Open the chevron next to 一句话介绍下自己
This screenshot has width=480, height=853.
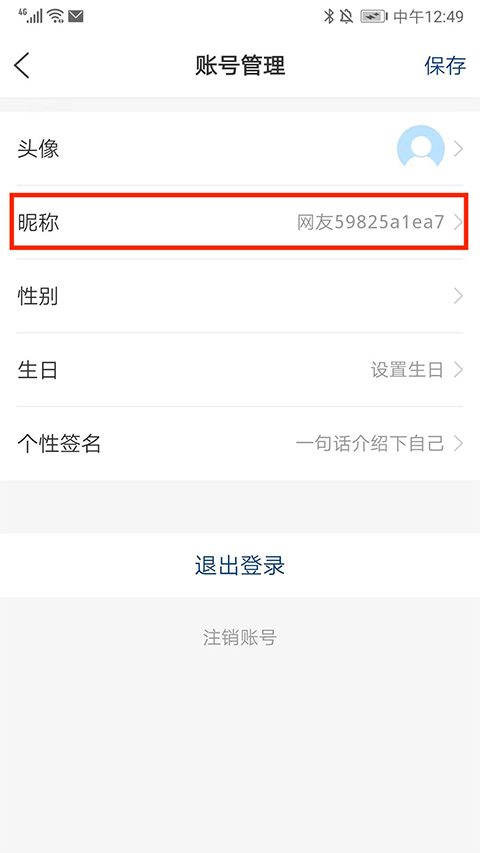coord(458,444)
